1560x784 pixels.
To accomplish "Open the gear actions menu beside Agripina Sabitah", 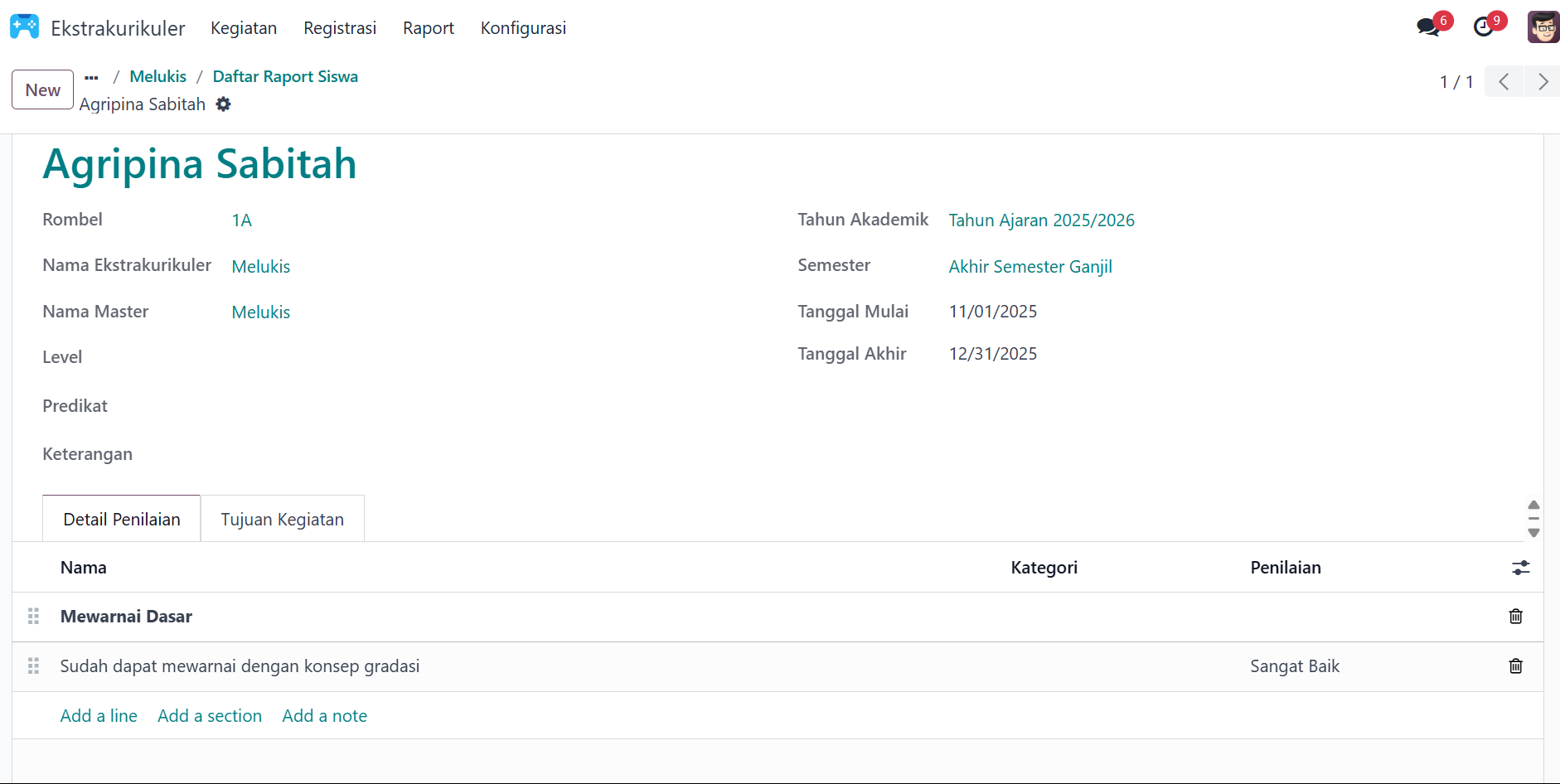I will [223, 104].
